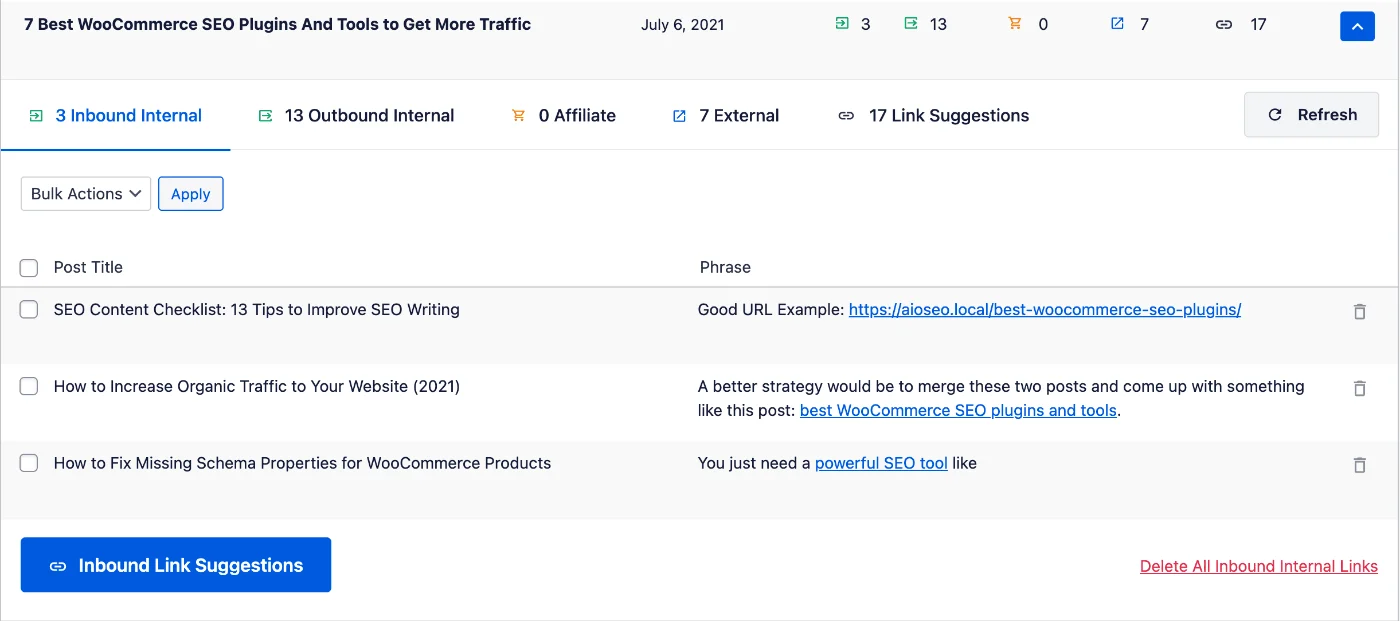Open the aioseo.local best-woocommerce-seo-plugins URL link
The image size is (1400, 621).
tap(1045, 310)
